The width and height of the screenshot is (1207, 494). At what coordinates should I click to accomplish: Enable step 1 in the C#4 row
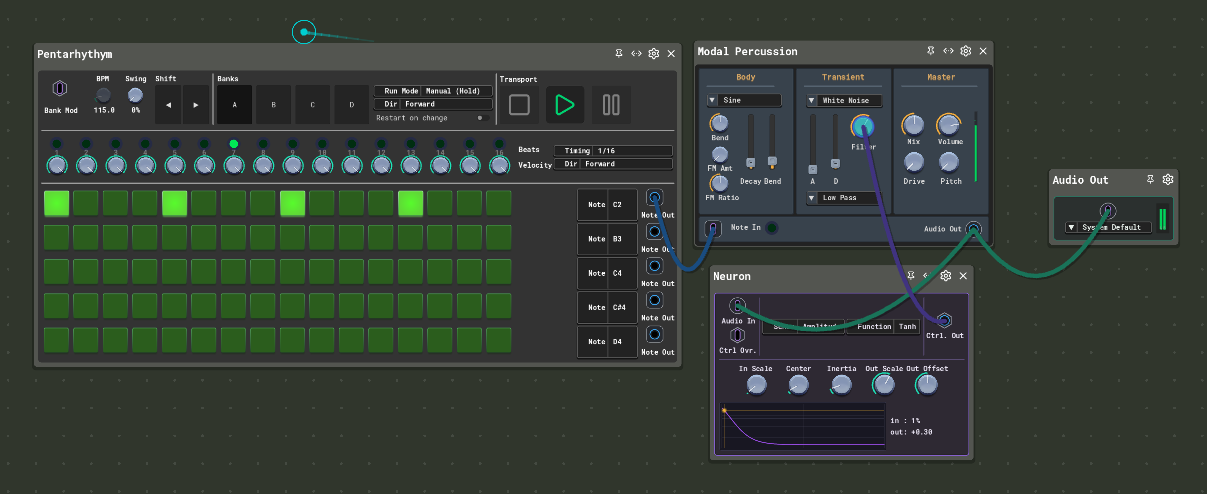point(57,306)
